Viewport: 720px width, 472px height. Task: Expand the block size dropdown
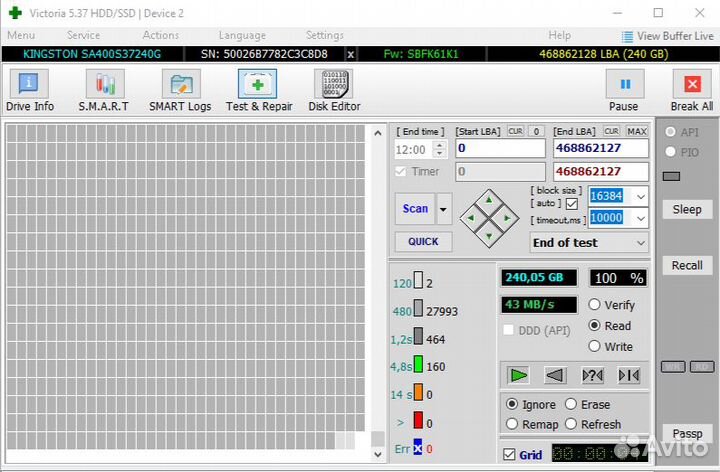tap(640, 196)
